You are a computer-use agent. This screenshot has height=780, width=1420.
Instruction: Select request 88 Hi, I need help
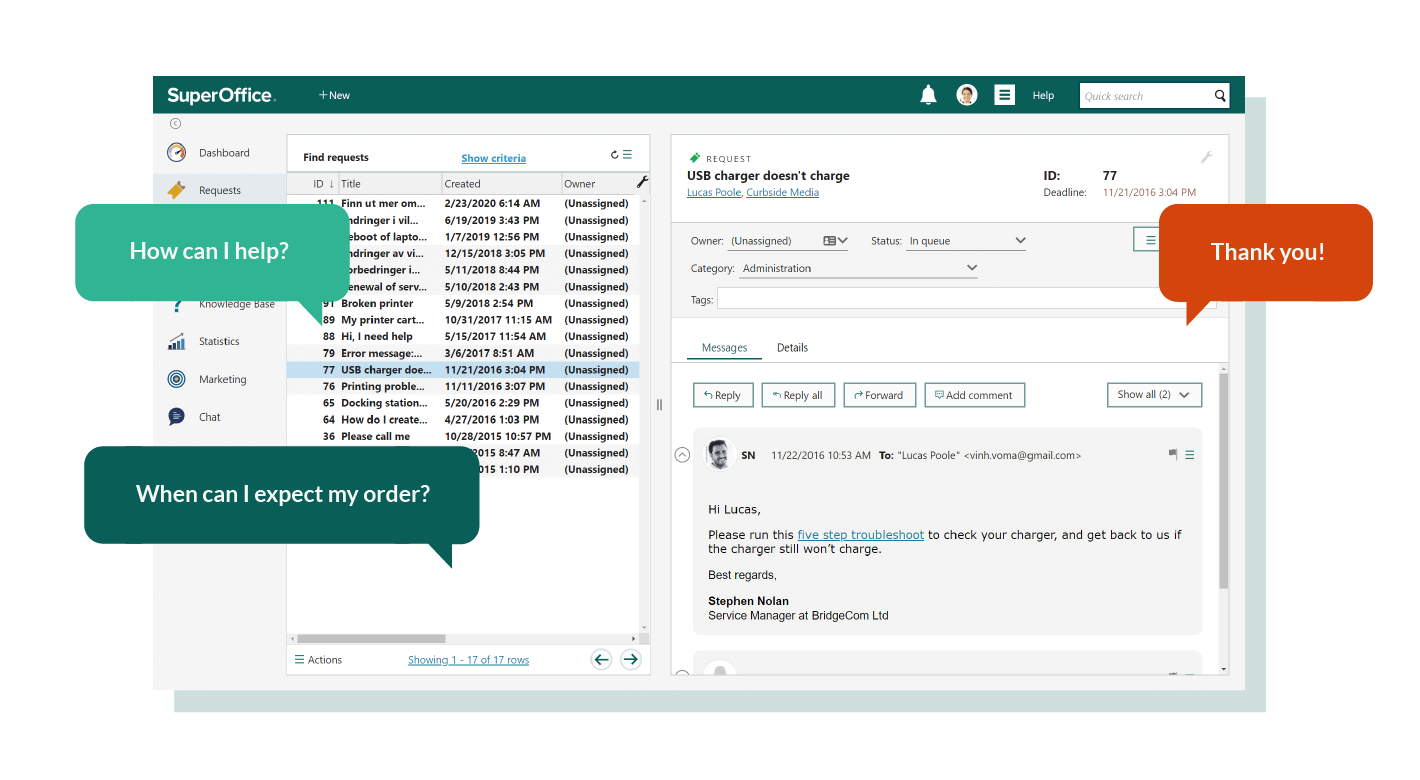pos(463,336)
